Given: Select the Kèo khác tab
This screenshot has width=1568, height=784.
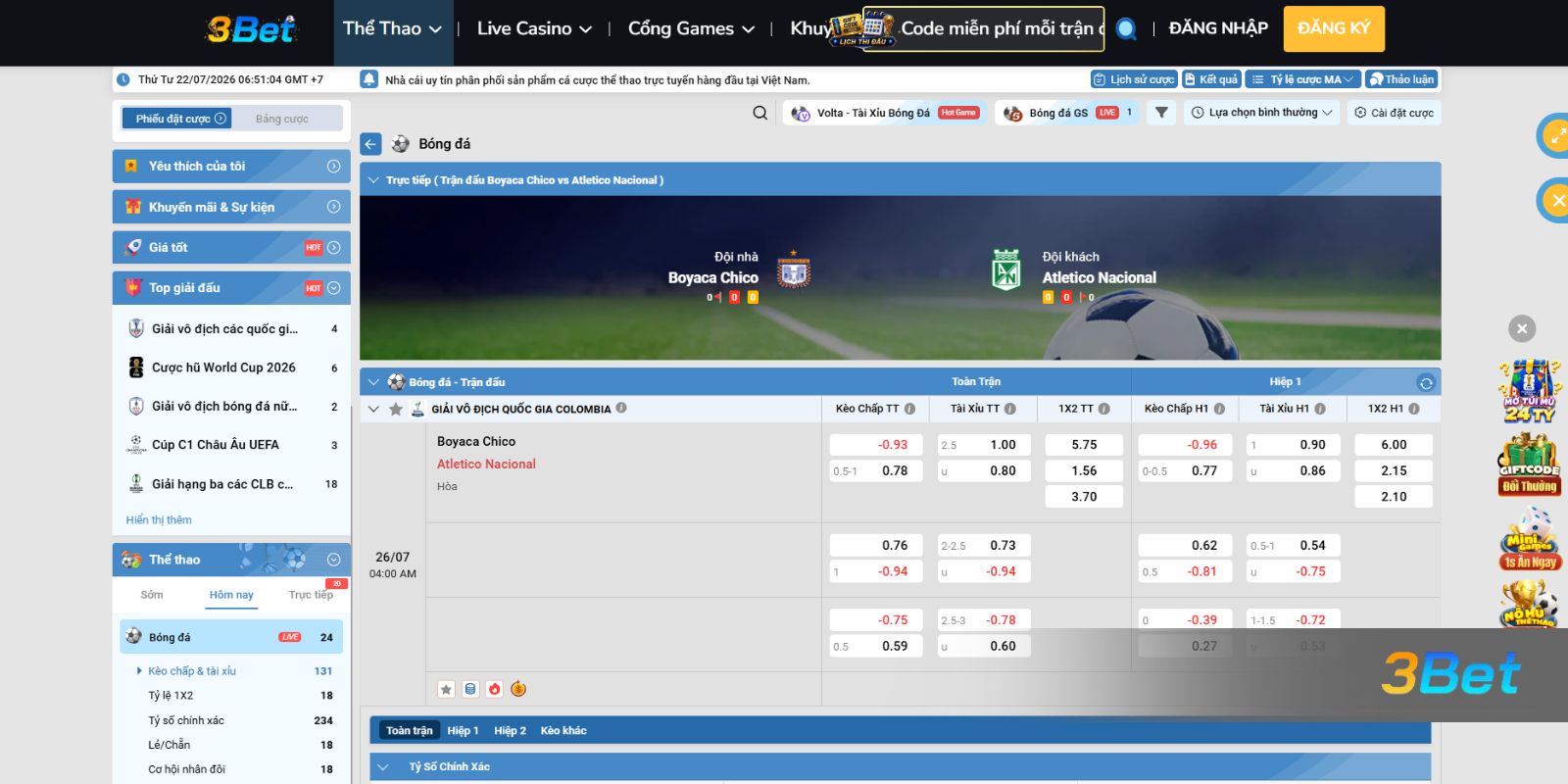Looking at the screenshot, I should (563, 730).
